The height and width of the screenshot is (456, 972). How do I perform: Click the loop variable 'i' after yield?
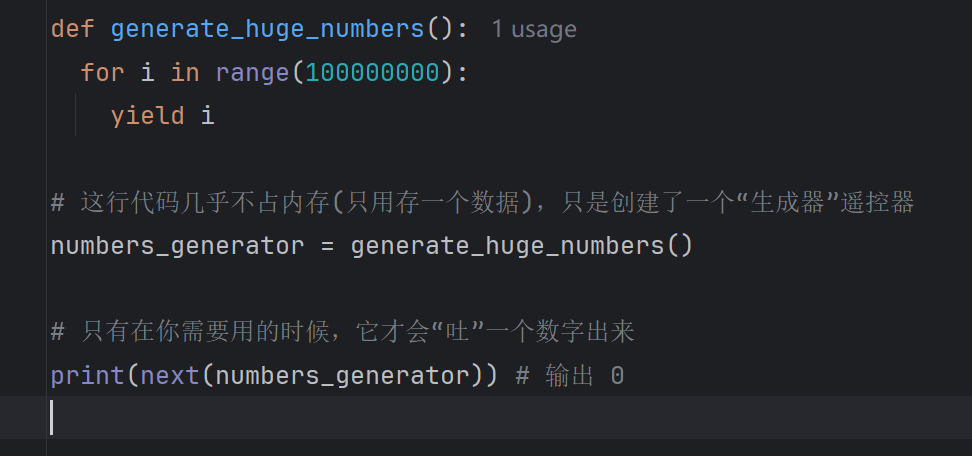pos(208,116)
